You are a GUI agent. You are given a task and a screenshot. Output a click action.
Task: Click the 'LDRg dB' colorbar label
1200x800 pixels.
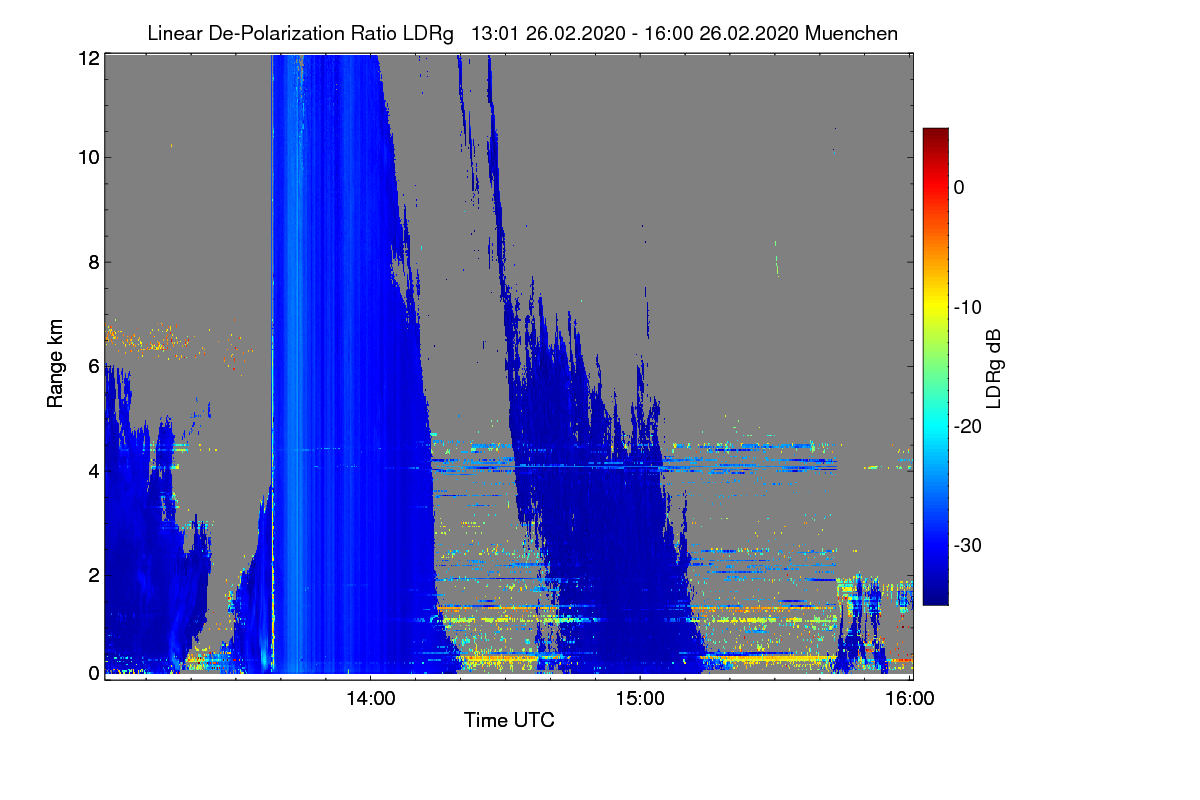click(993, 369)
